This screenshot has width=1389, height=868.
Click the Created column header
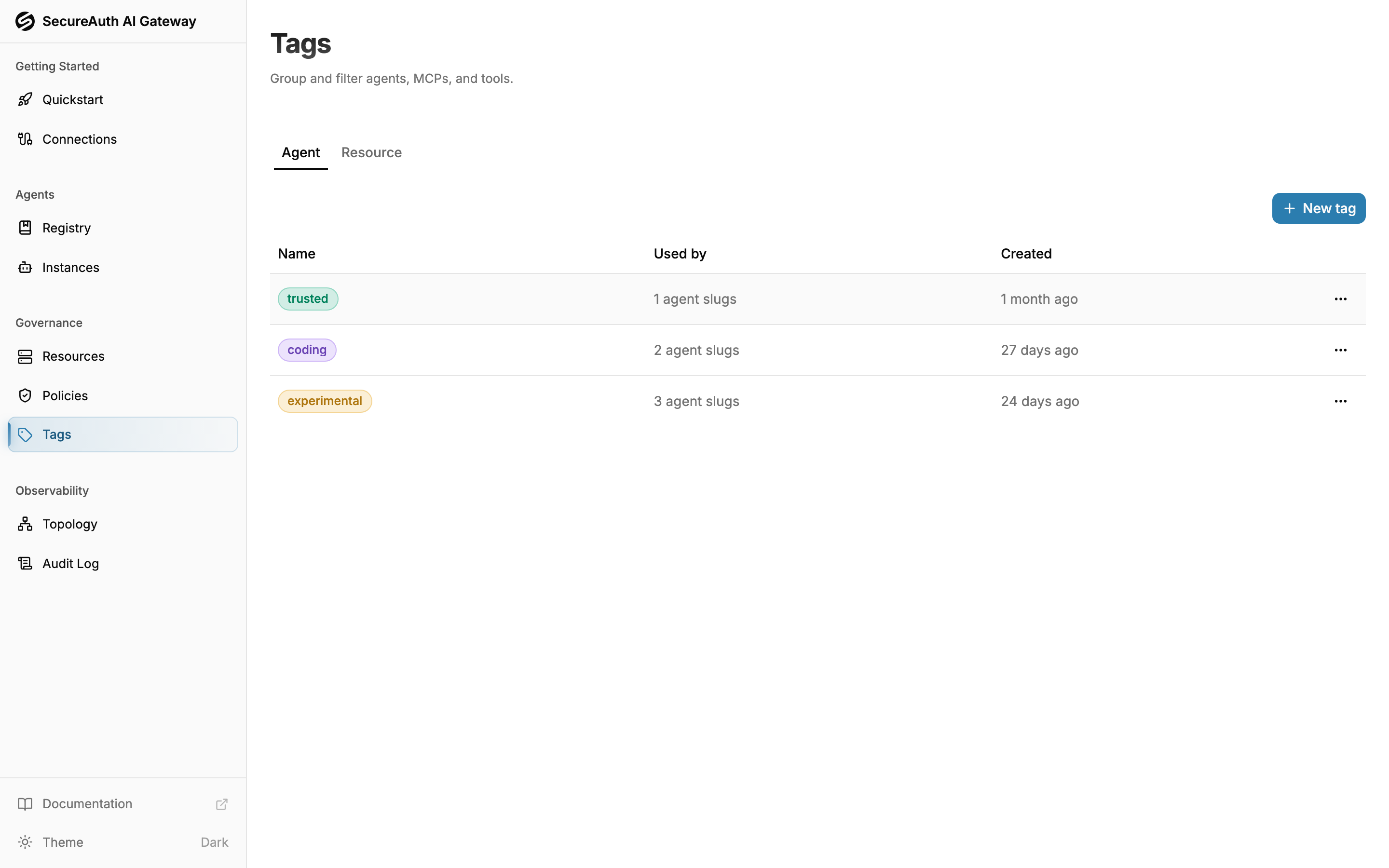[1026, 254]
